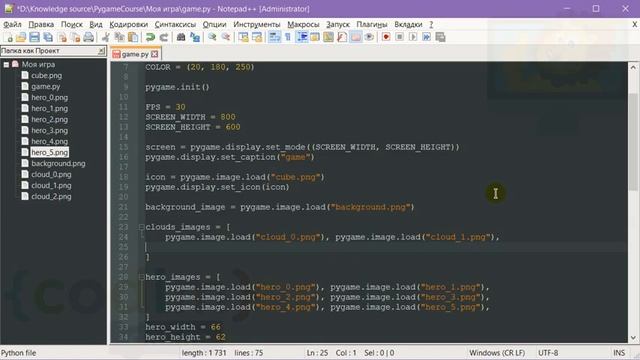Image resolution: width=640 pixels, height=360 pixels.
Task: Collapse clouds_images fold marker at line 23
Action: tap(141, 227)
